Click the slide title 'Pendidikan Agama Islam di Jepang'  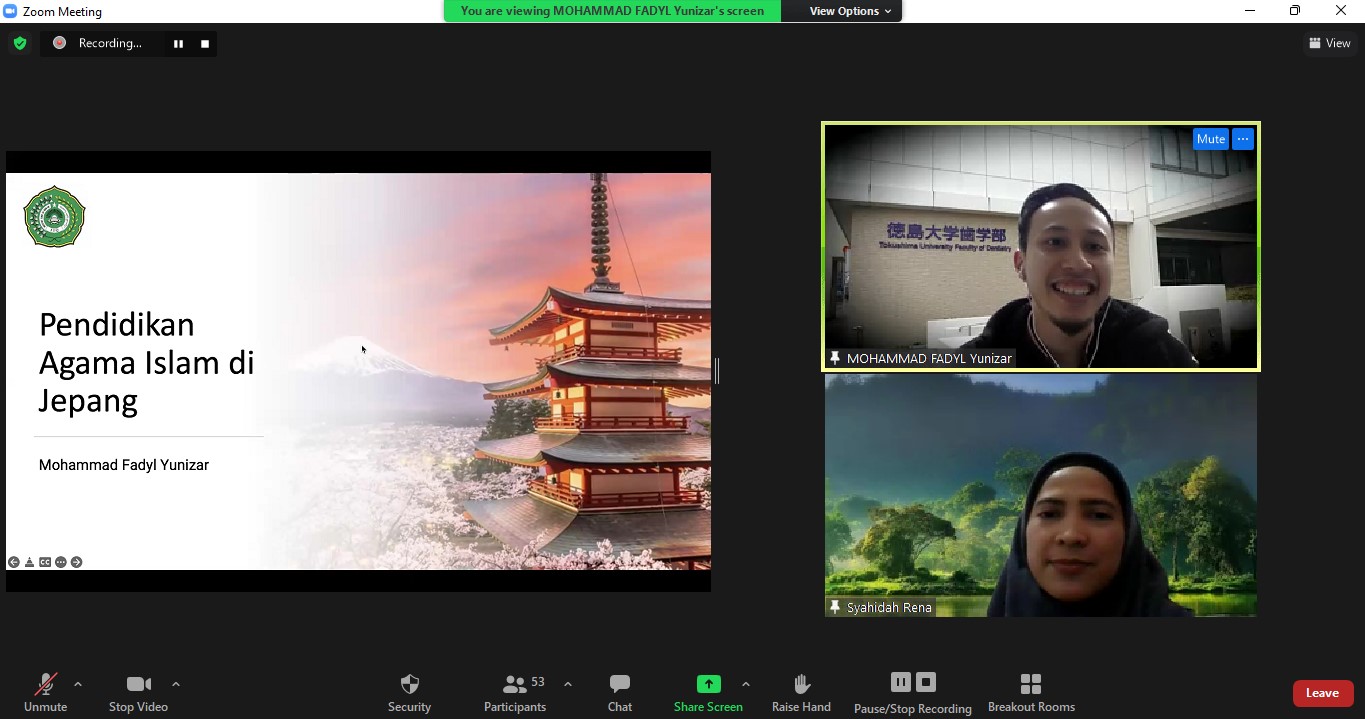pos(147,362)
